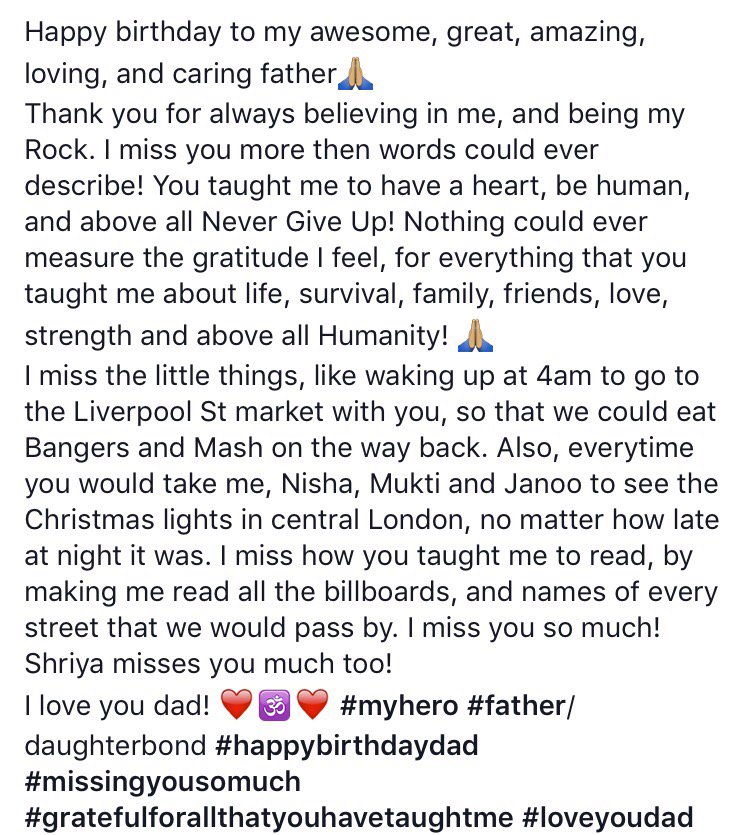Click the folded hands emoji after 'Humanity!'
The image size is (750, 835).
[475, 335]
